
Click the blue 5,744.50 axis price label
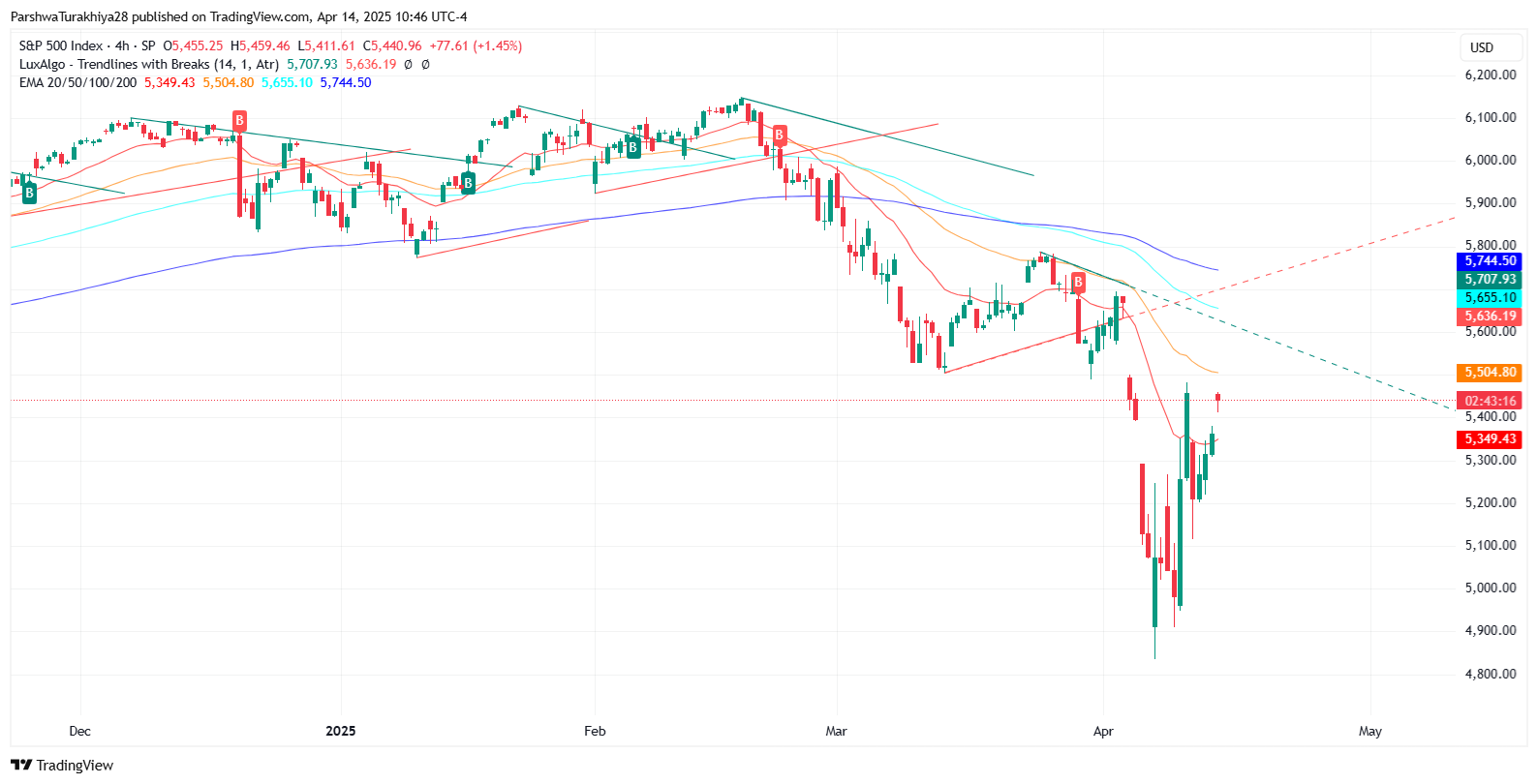(1490, 261)
